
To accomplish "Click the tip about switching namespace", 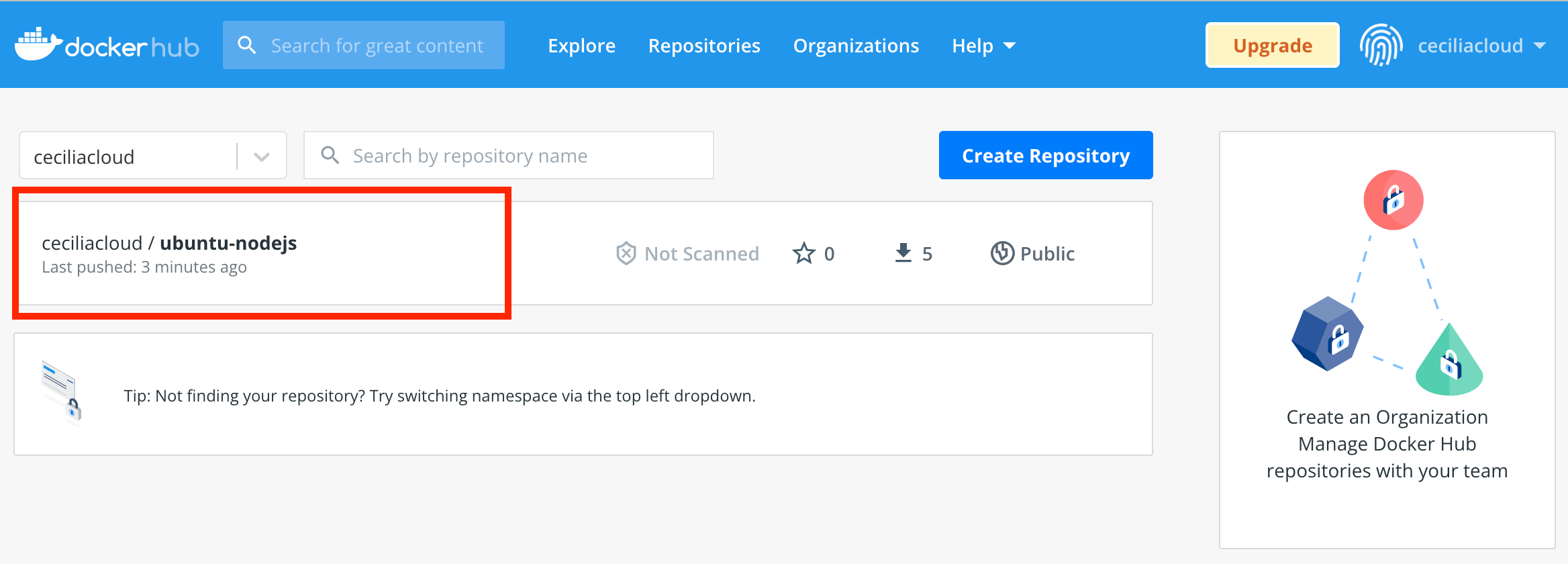I will pos(440,395).
